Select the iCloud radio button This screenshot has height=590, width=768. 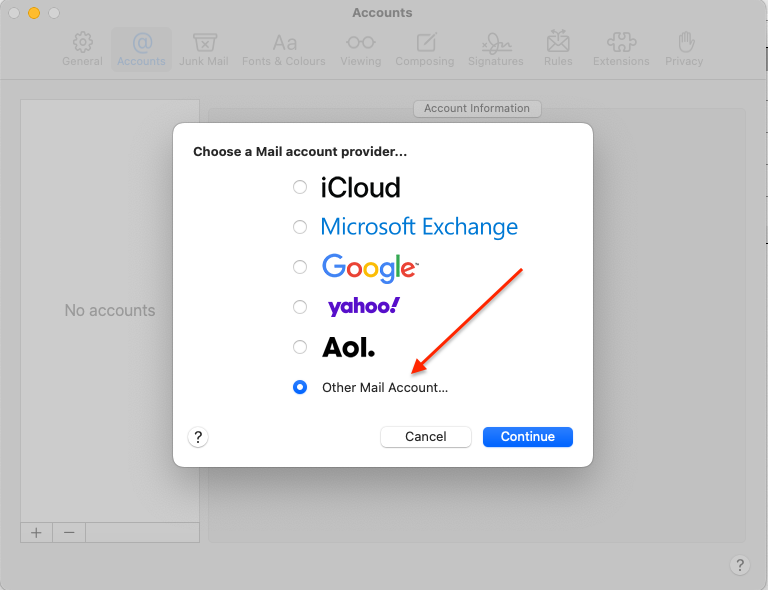[300, 187]
